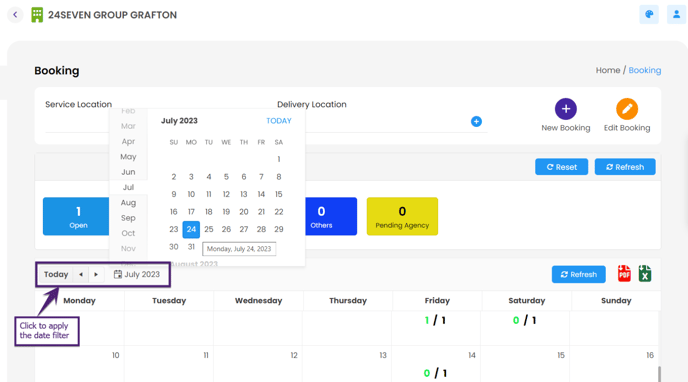Select Apr in the month list
The height and width of the screenshot is (382, 688).
tap(128, 142)
